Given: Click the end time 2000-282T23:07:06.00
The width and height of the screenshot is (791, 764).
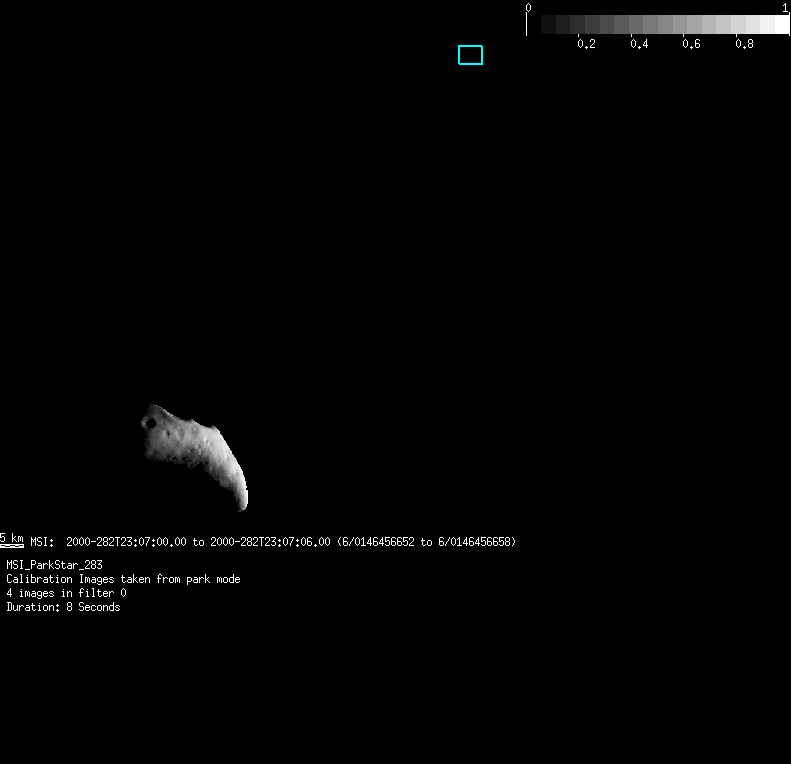Looking at the screenshot, I should pos(270,542).
